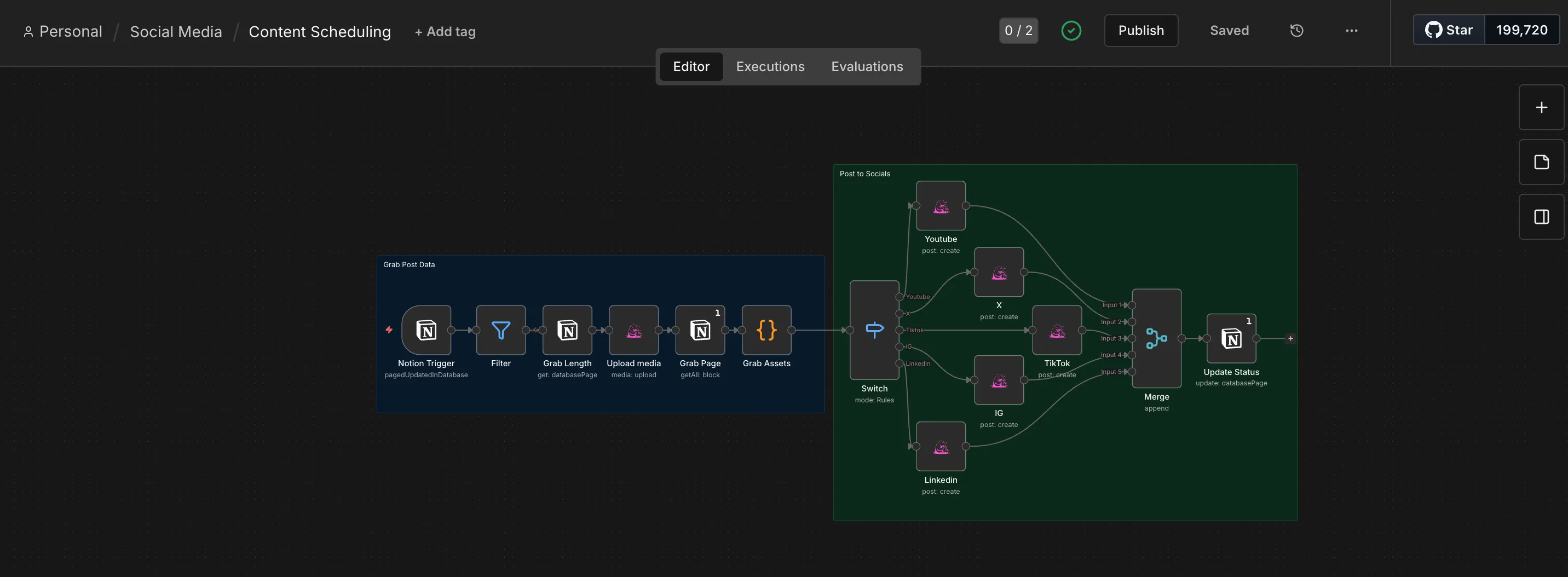Viewport: 1568px width, 577px height.
Task: Select the Post to Socials sticky note title
Action: pyautogui.click(x=864, y=174)
